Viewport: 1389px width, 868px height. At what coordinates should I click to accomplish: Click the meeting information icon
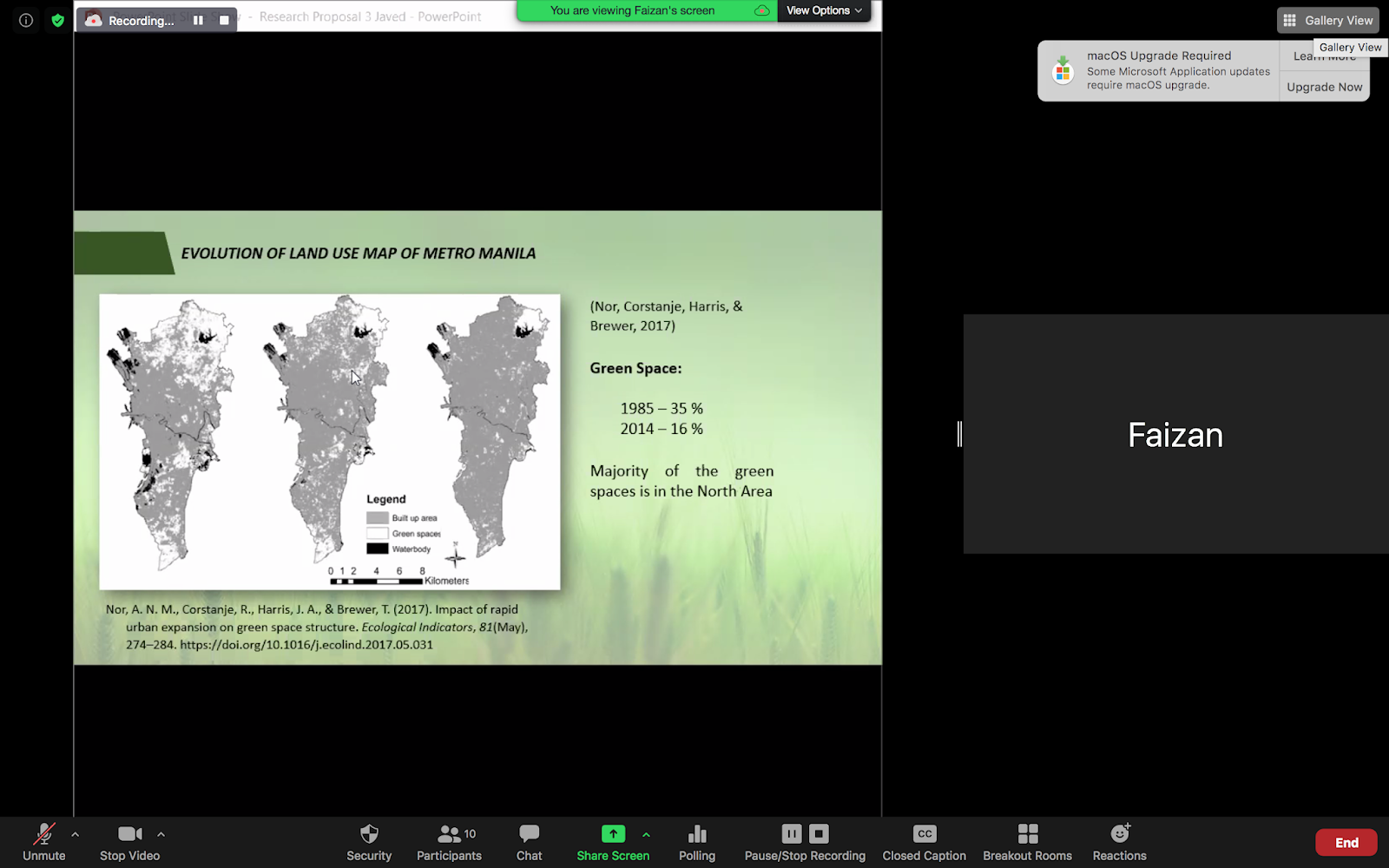(x=26, y=20)
